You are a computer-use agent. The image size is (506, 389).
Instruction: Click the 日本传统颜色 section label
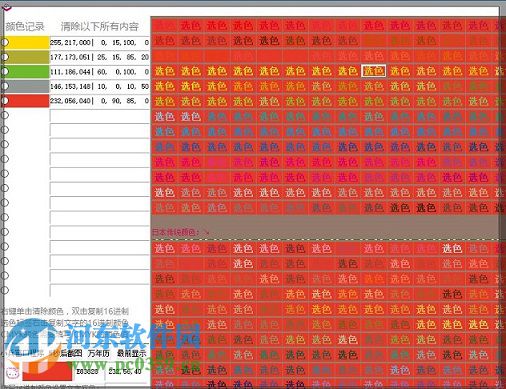click(x=175, y=232)
